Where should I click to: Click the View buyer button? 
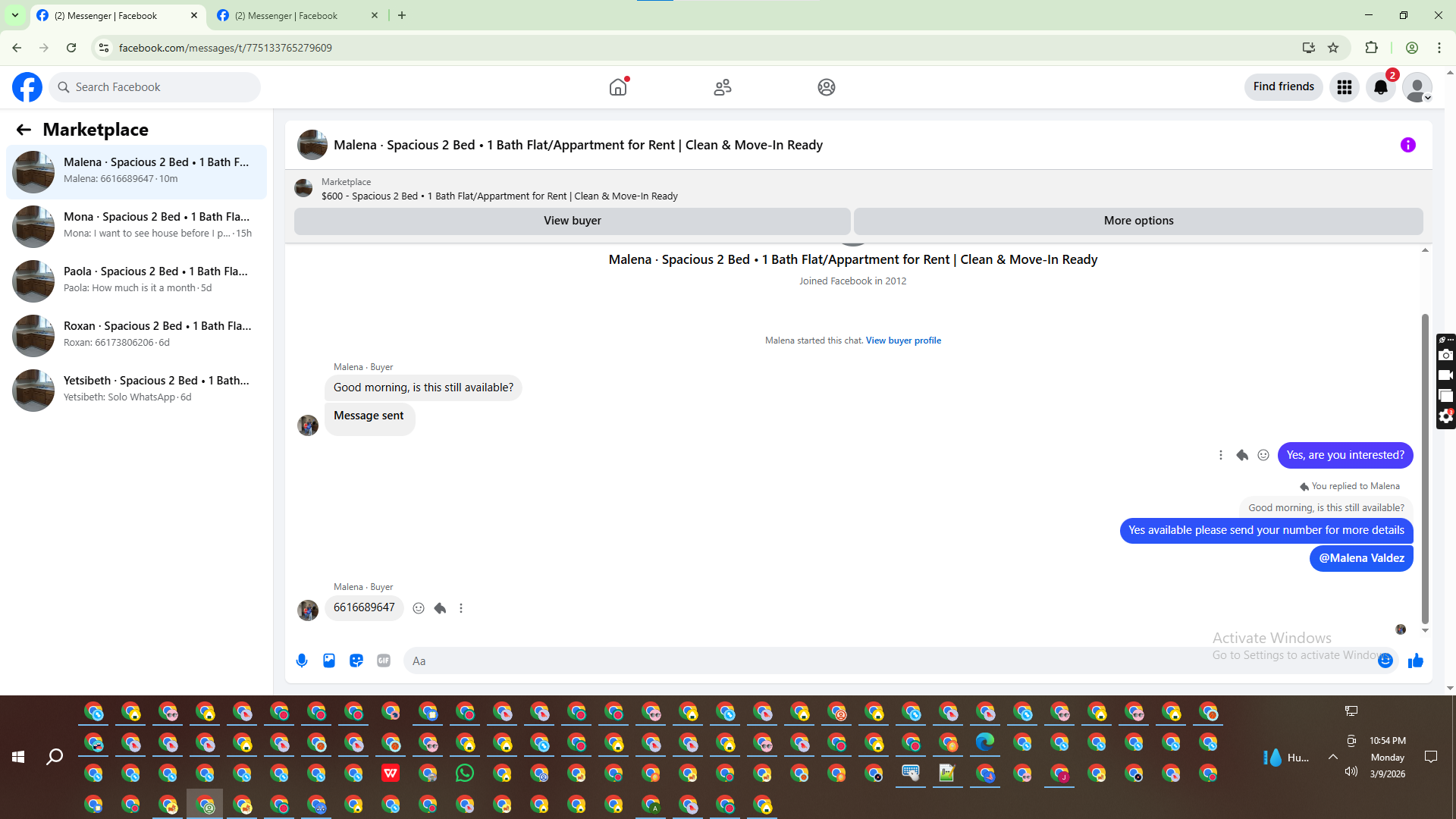572,221
